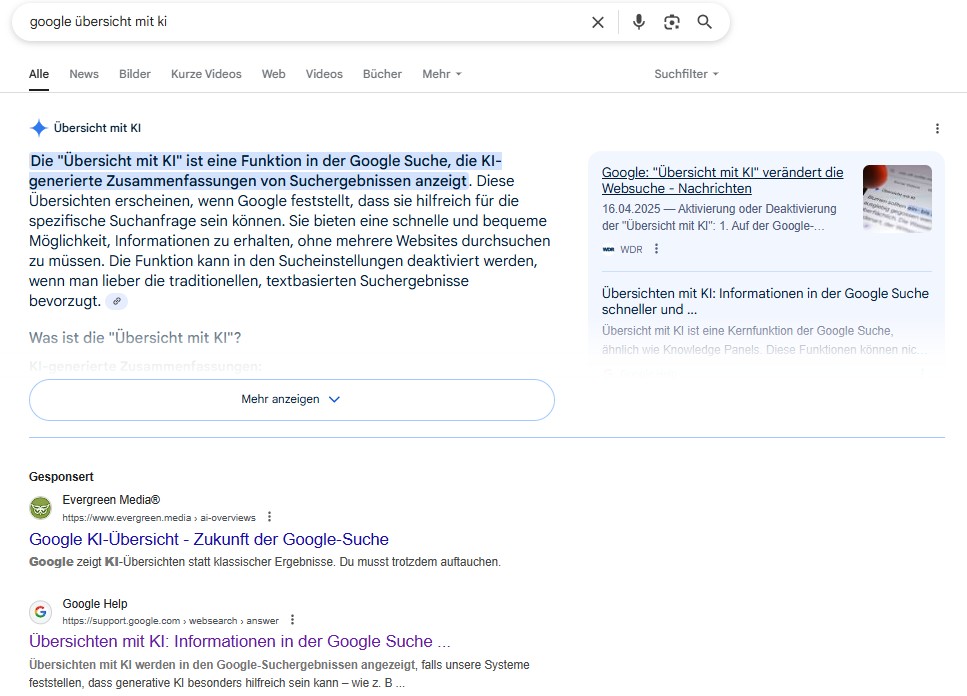Submit search with magnifying glass icon
This screenshot has width=967, height=696.
click(x=704, y=22)
